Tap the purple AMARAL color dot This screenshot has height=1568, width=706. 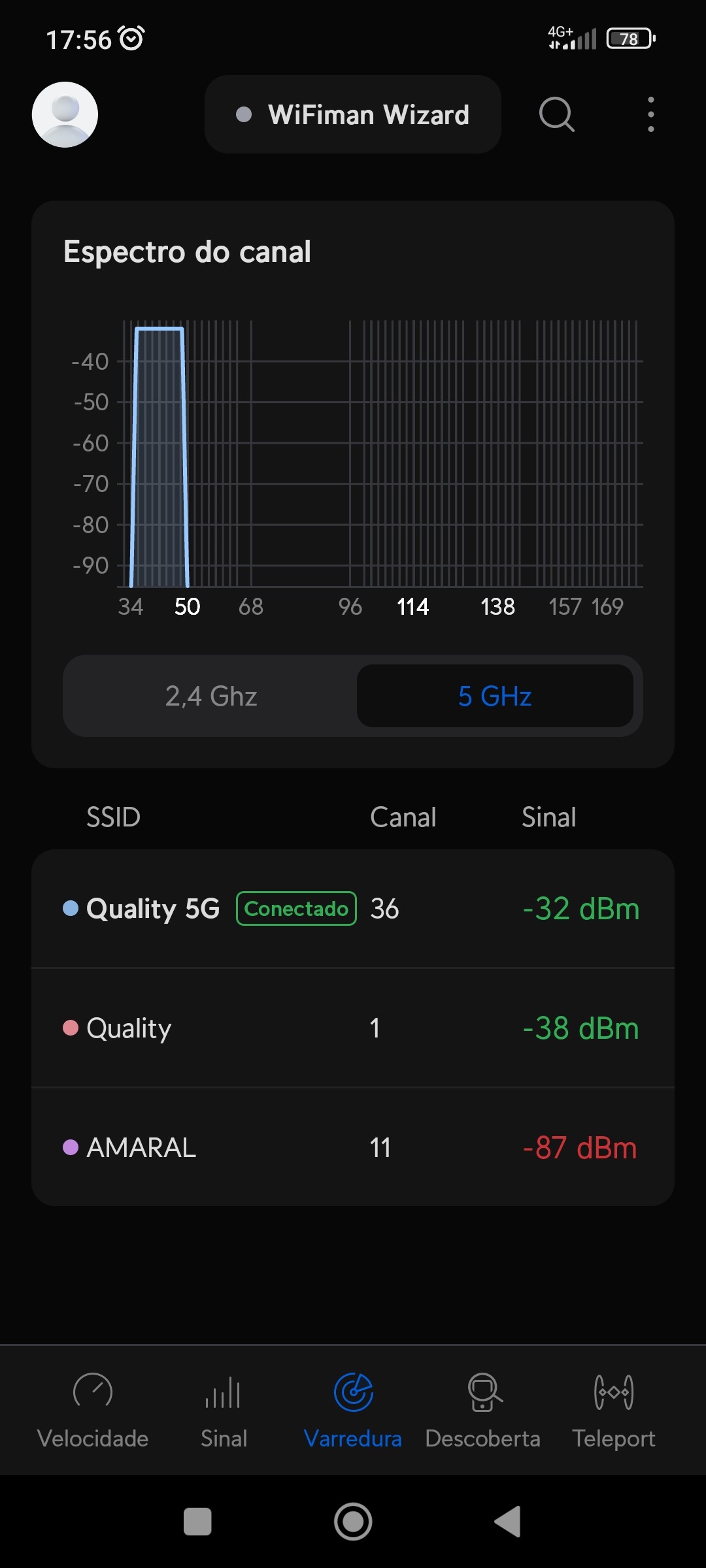71,1147
